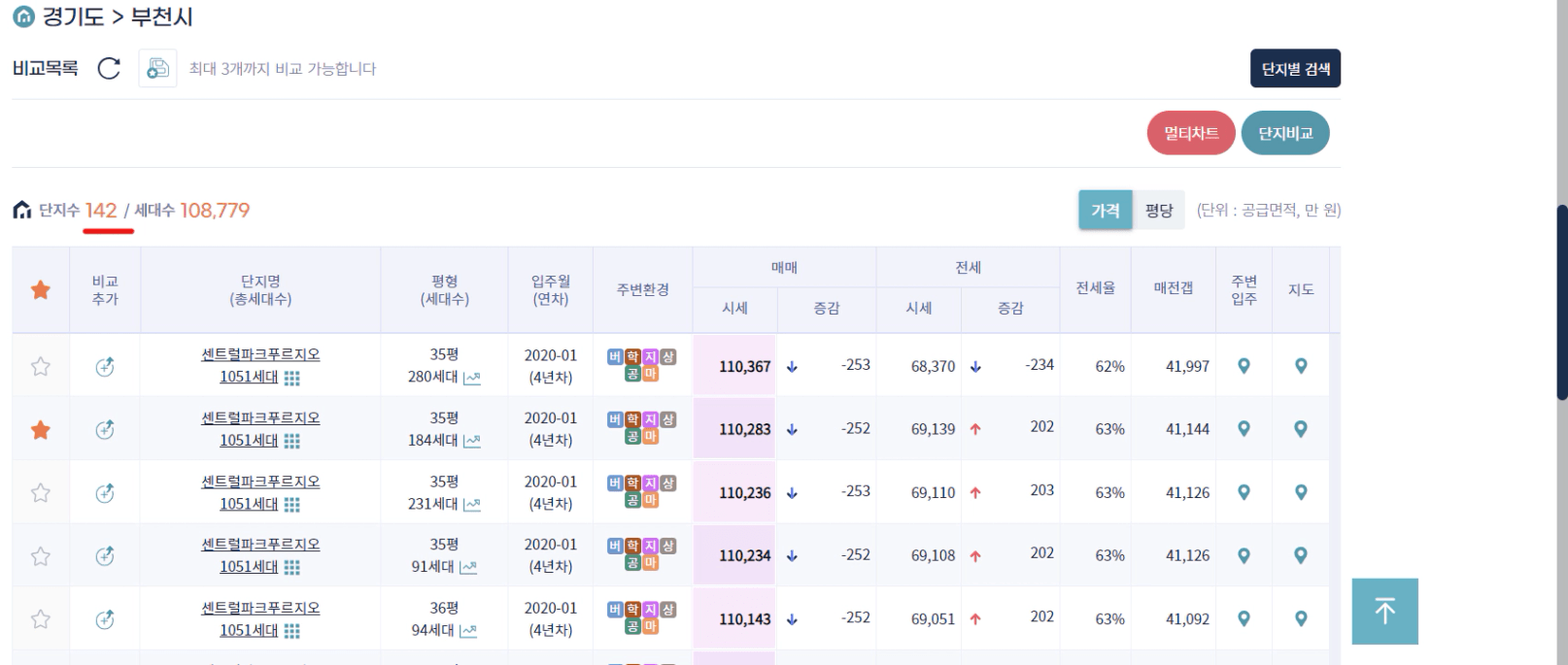Favorite the 231세대 row with its star
The width and height of the screenshot is (1568, 665).
(x=41, y=492)
